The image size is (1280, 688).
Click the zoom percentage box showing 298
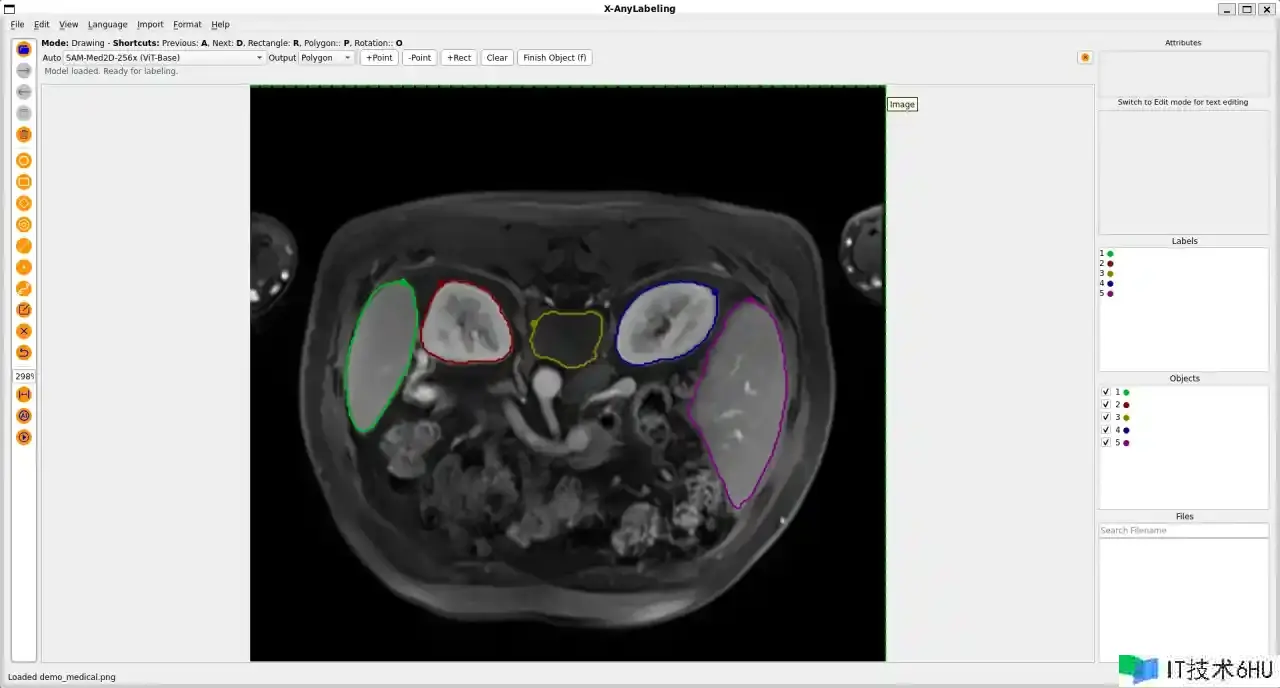click(24, 376)
